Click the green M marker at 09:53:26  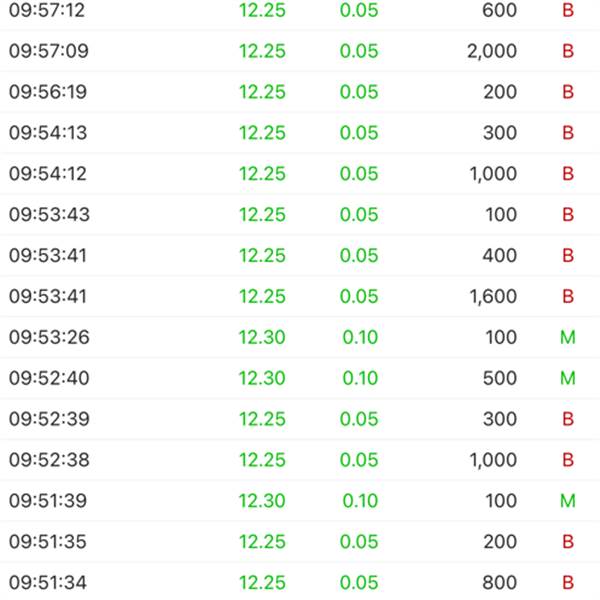(x=568, y=338)
